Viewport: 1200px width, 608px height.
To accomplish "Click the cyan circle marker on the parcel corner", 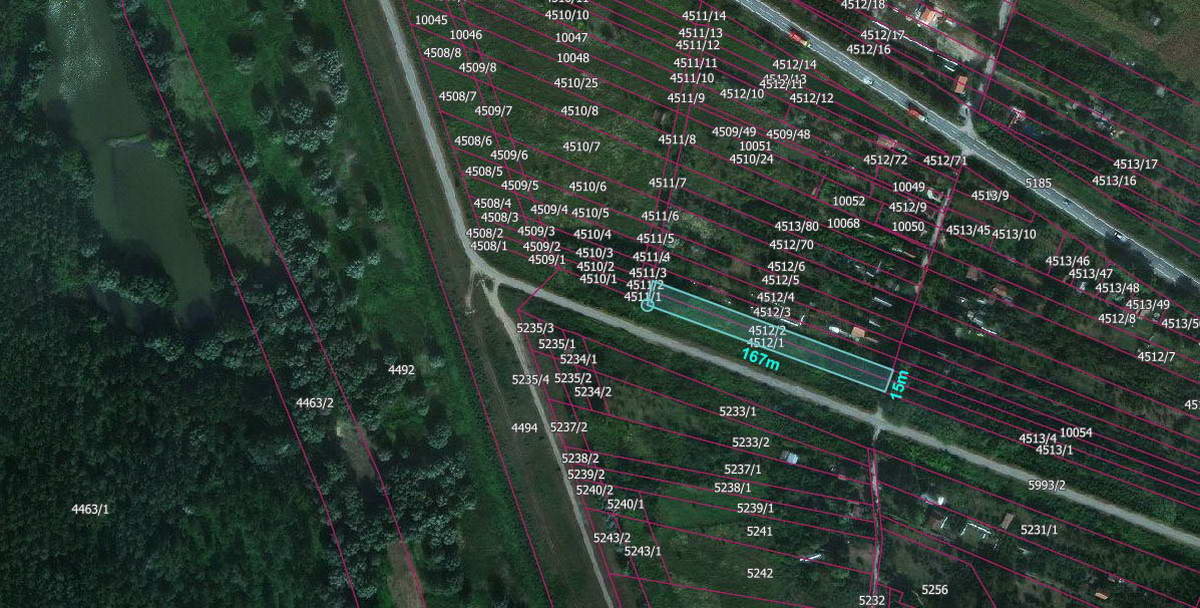I will pyautogui.click(x=647, y=304).
